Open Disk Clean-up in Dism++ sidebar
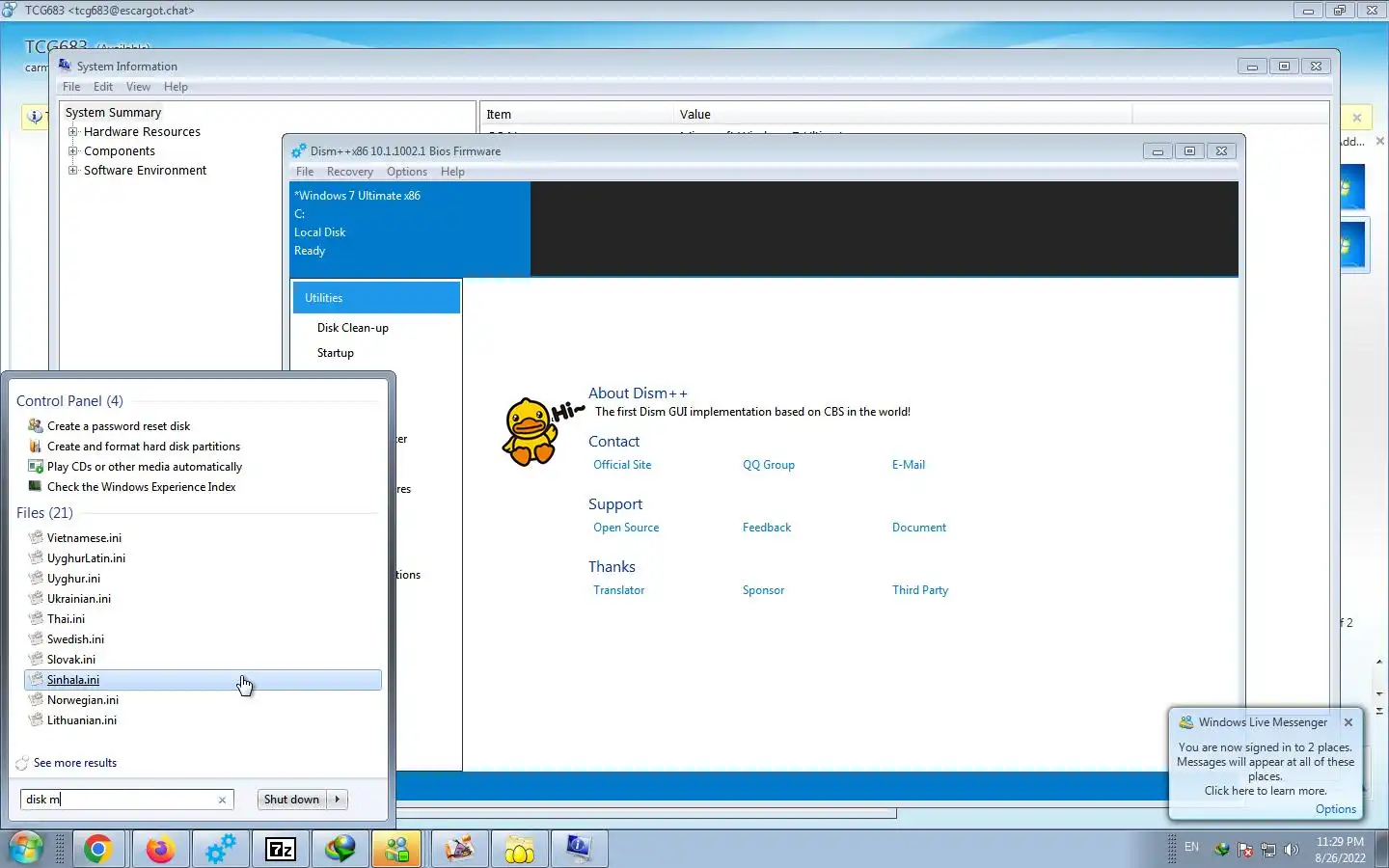Viewport: 1389px width, 868px height. coord(353,328)
